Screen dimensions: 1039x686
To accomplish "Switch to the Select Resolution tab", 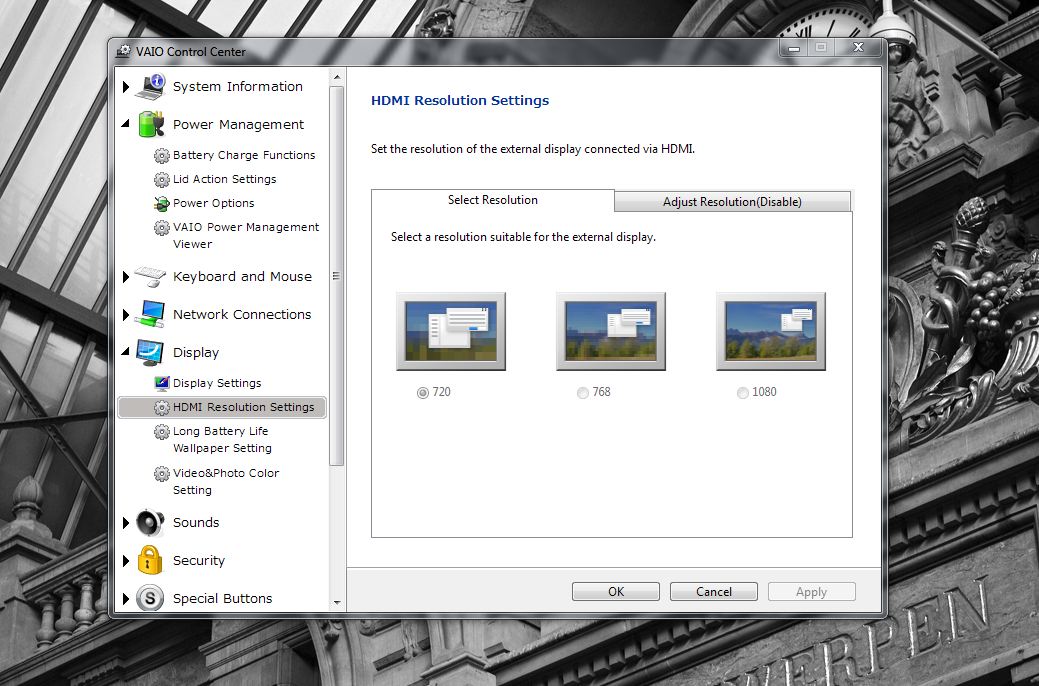I will [x=493, y=200].
